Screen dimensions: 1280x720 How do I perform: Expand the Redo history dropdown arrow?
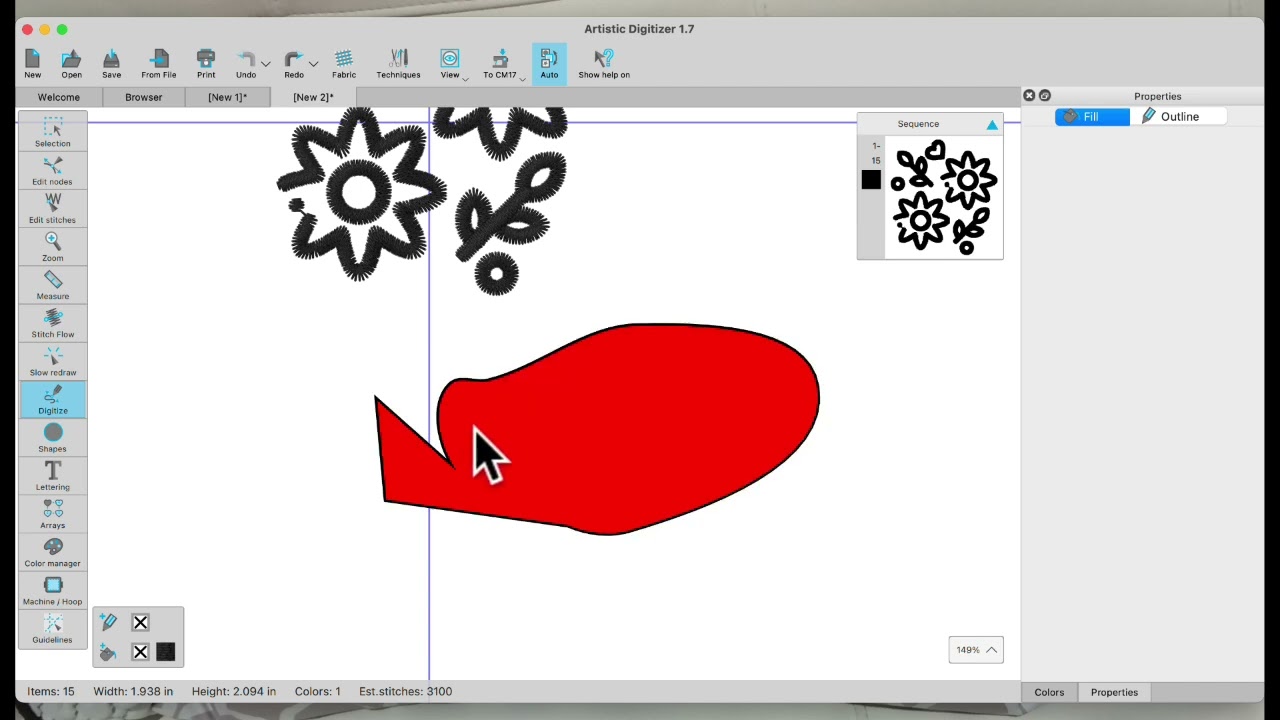coord(313,64)
